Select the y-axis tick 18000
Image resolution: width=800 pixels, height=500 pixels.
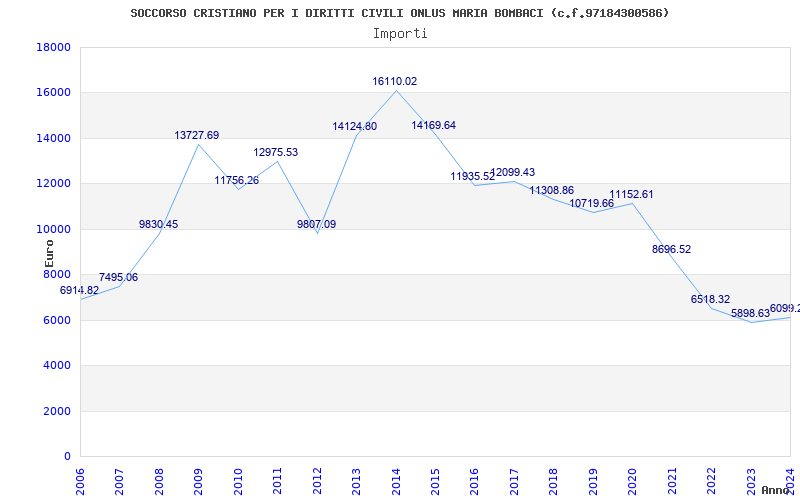click(x=54, y=47)
